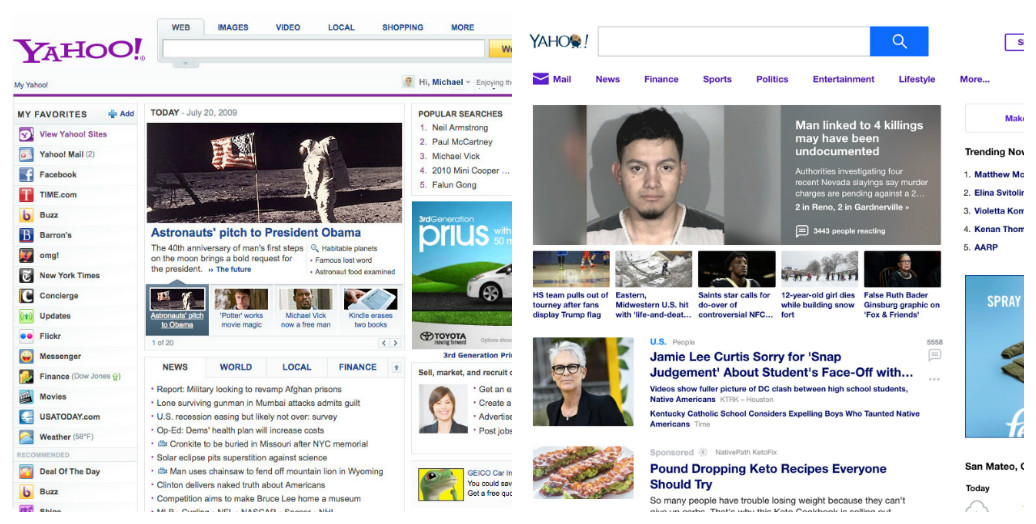The image size is (1036, 524).
Task: Select the Local search tab
Action: click(341, 28)
